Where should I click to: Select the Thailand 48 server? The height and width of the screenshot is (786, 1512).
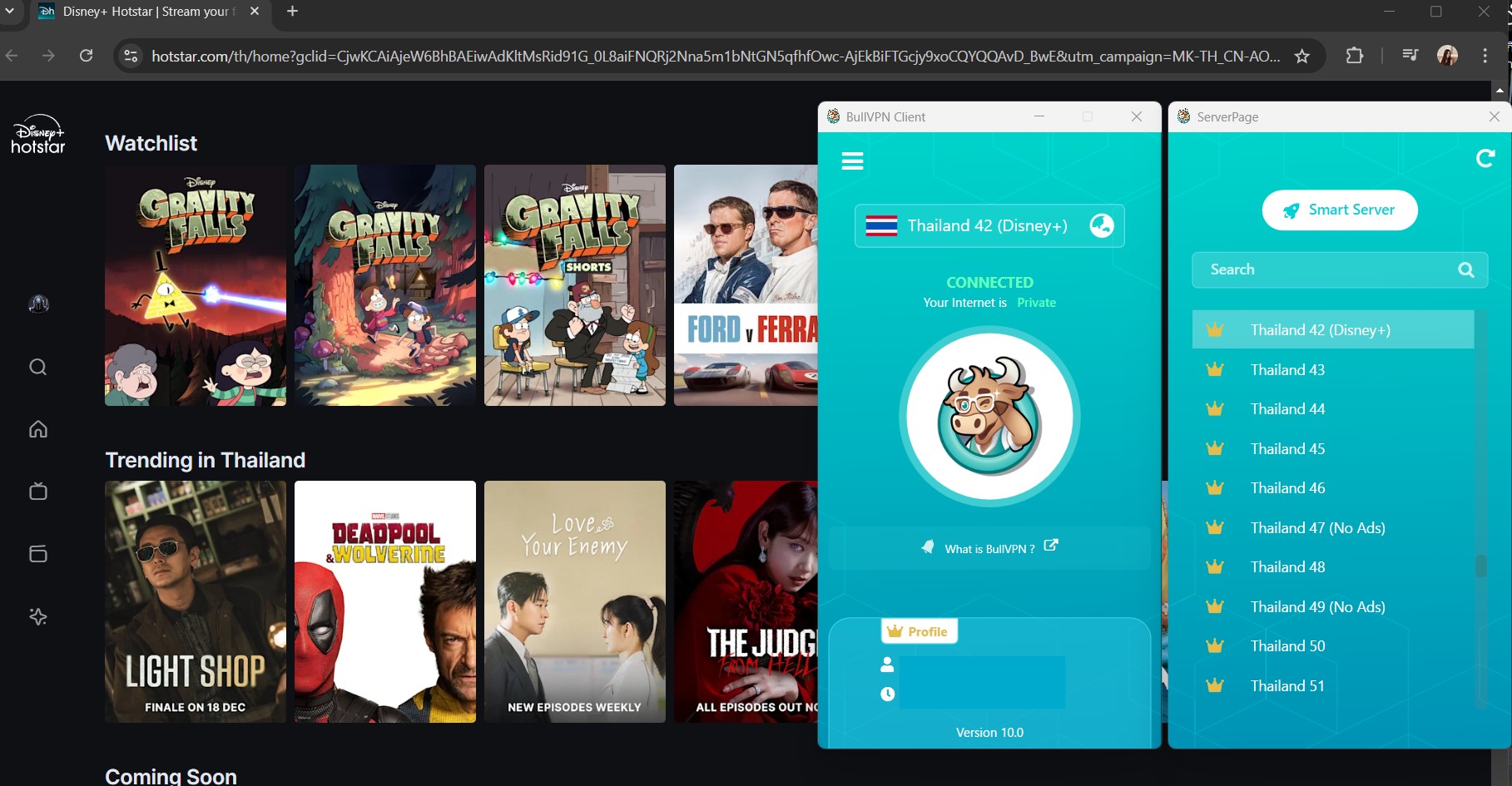pyautogui.click(x=1332, y=566)
